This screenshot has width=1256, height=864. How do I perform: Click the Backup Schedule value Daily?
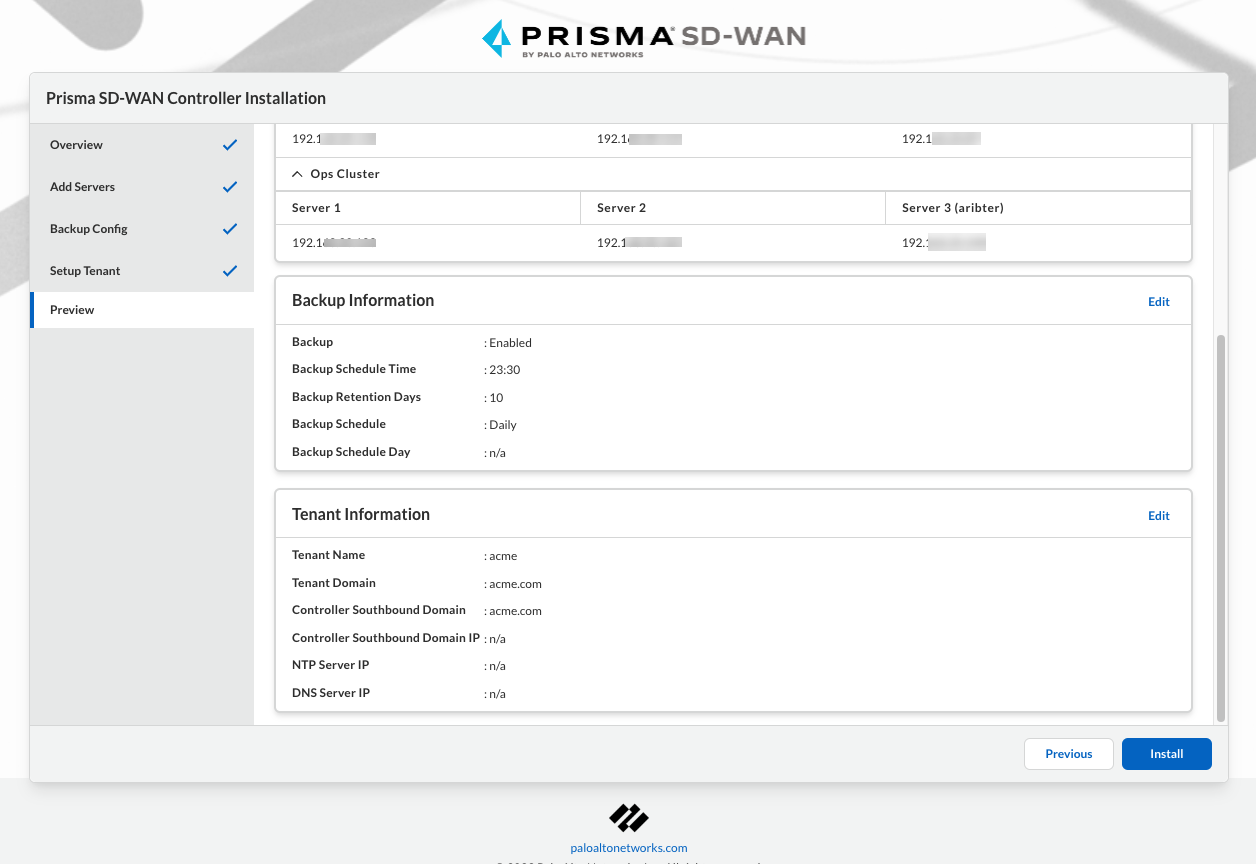click(503, 425)
